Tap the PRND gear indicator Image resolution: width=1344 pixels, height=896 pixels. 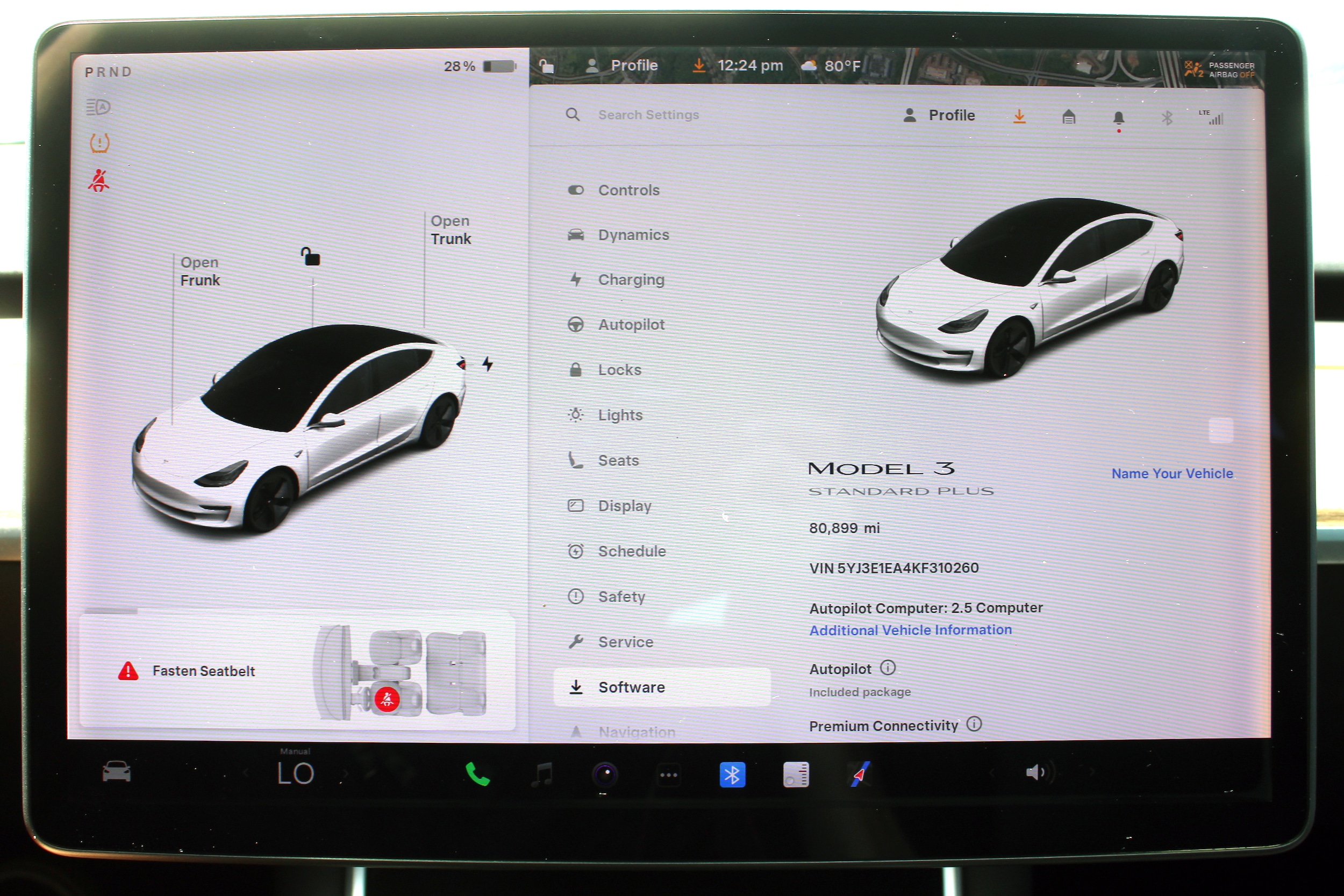click(x=109, y=72)
